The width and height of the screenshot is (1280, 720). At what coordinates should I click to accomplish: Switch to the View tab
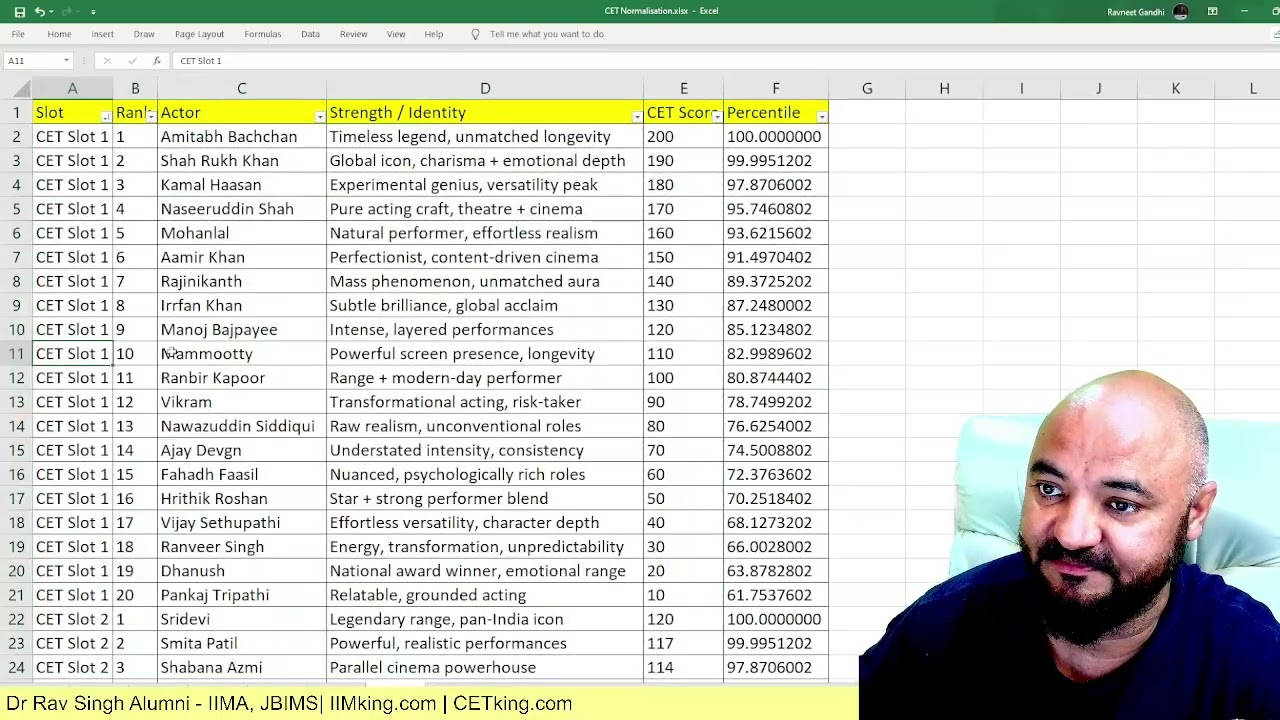396,34
